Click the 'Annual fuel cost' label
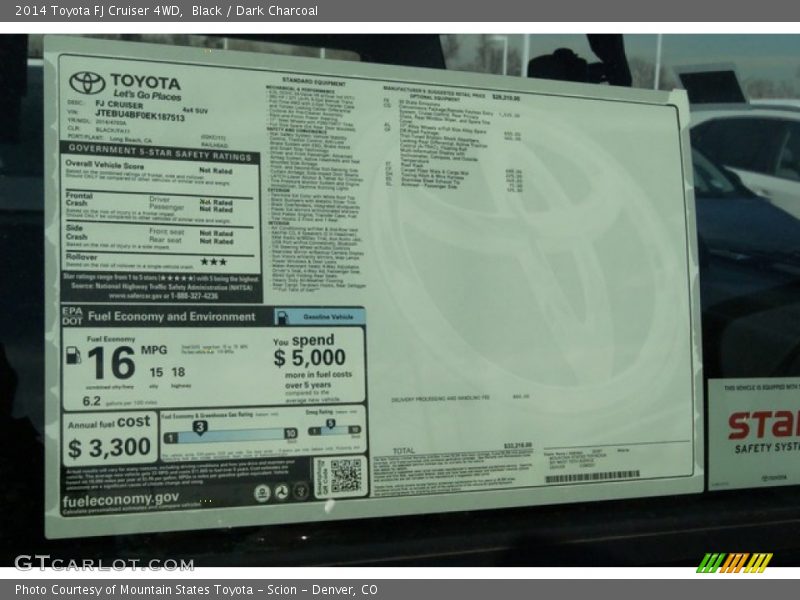800x600 pixels. tap(109, 422)
